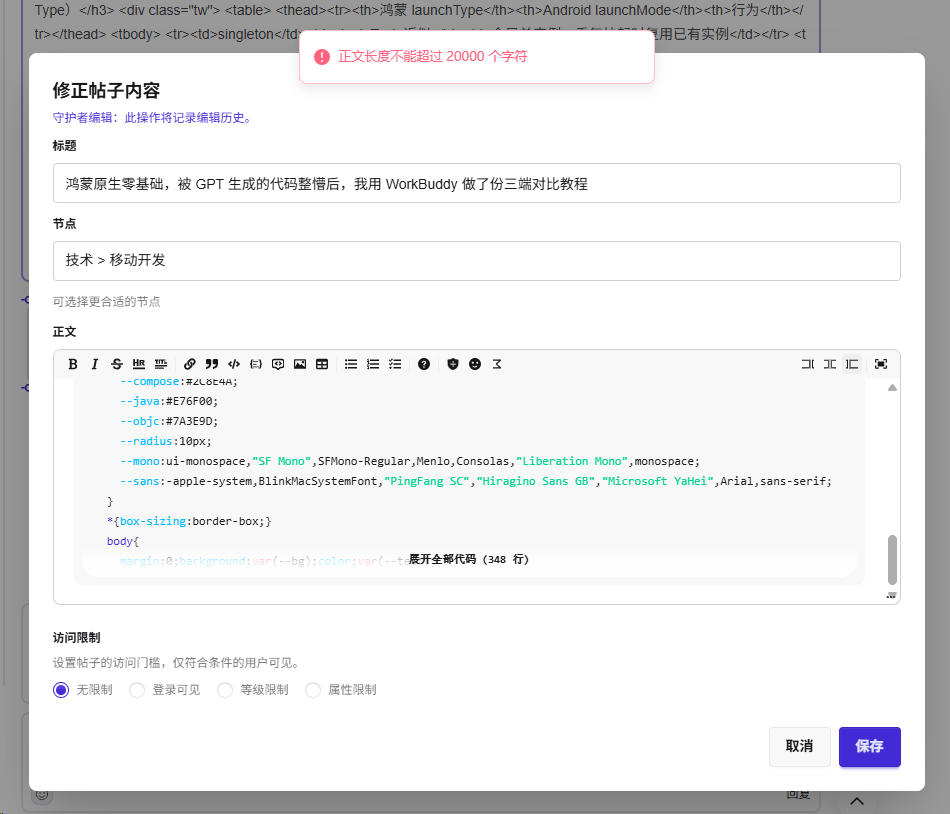The width and height of the screenshot is (950, 814).
Task: Switch to the split edit-preview layout icon
Action: [x=830, y=364]
